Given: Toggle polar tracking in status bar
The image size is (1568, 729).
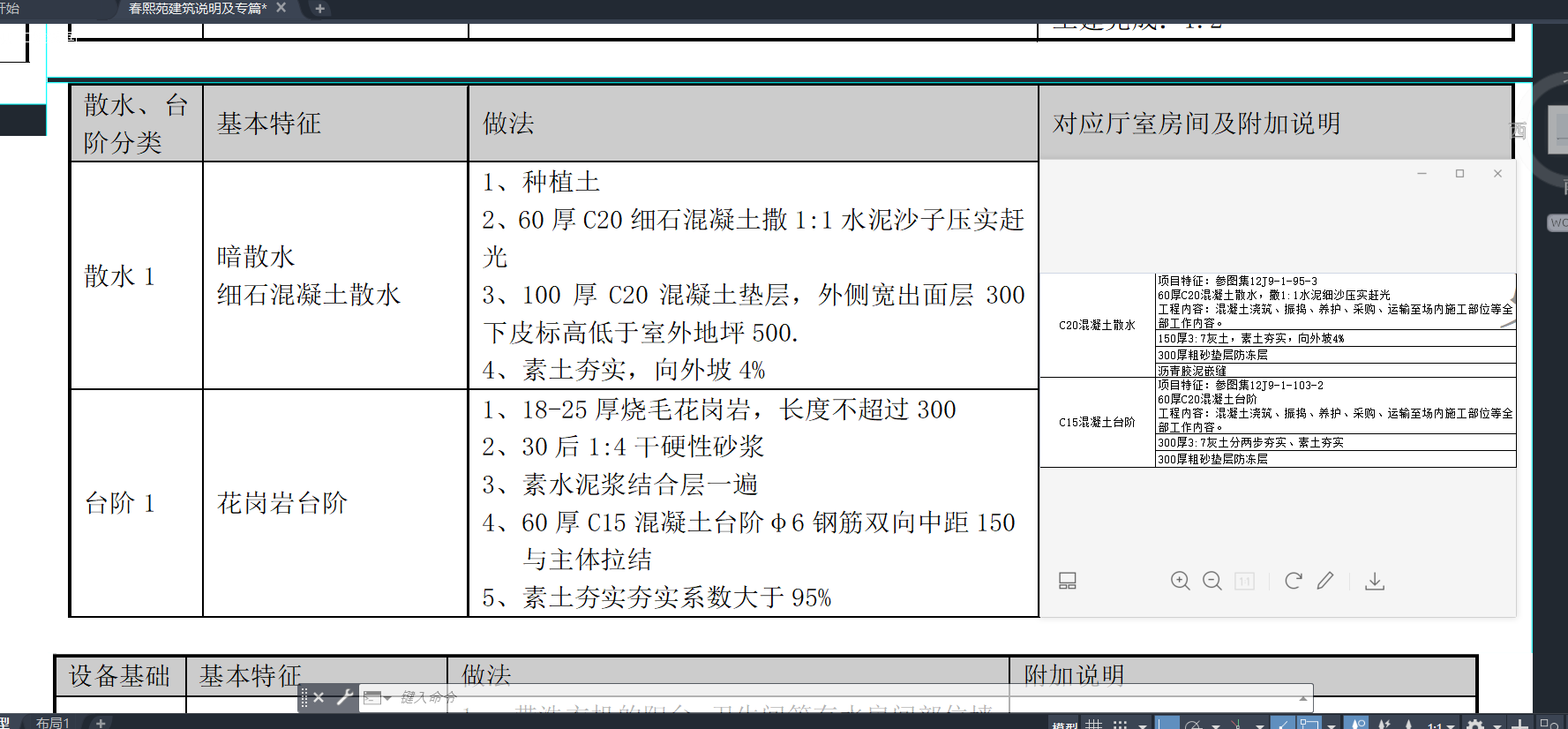Looking at the screenshot, I should (1193, 723).
